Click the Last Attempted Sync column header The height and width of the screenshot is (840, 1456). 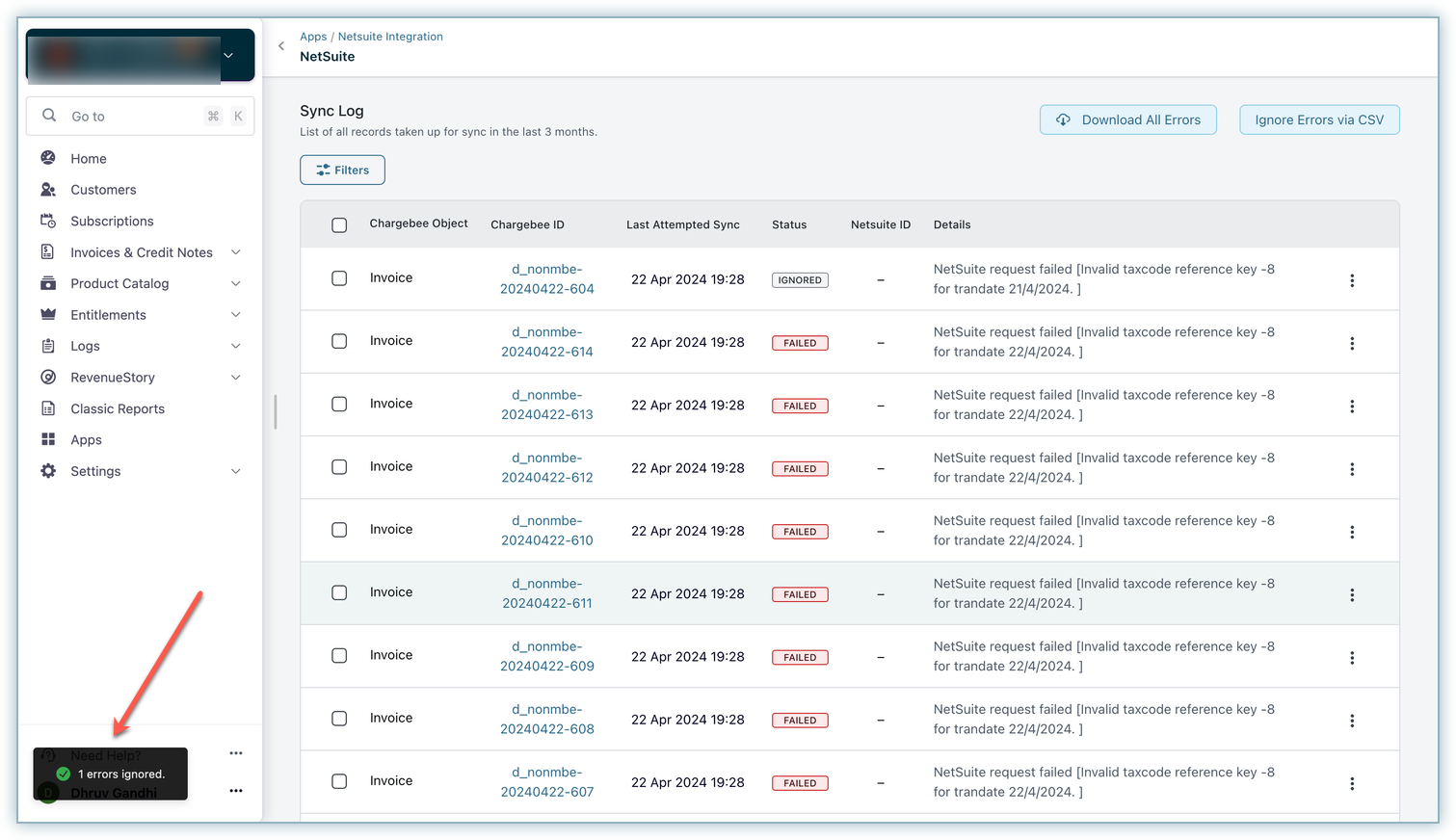click(x=683, y=224)
